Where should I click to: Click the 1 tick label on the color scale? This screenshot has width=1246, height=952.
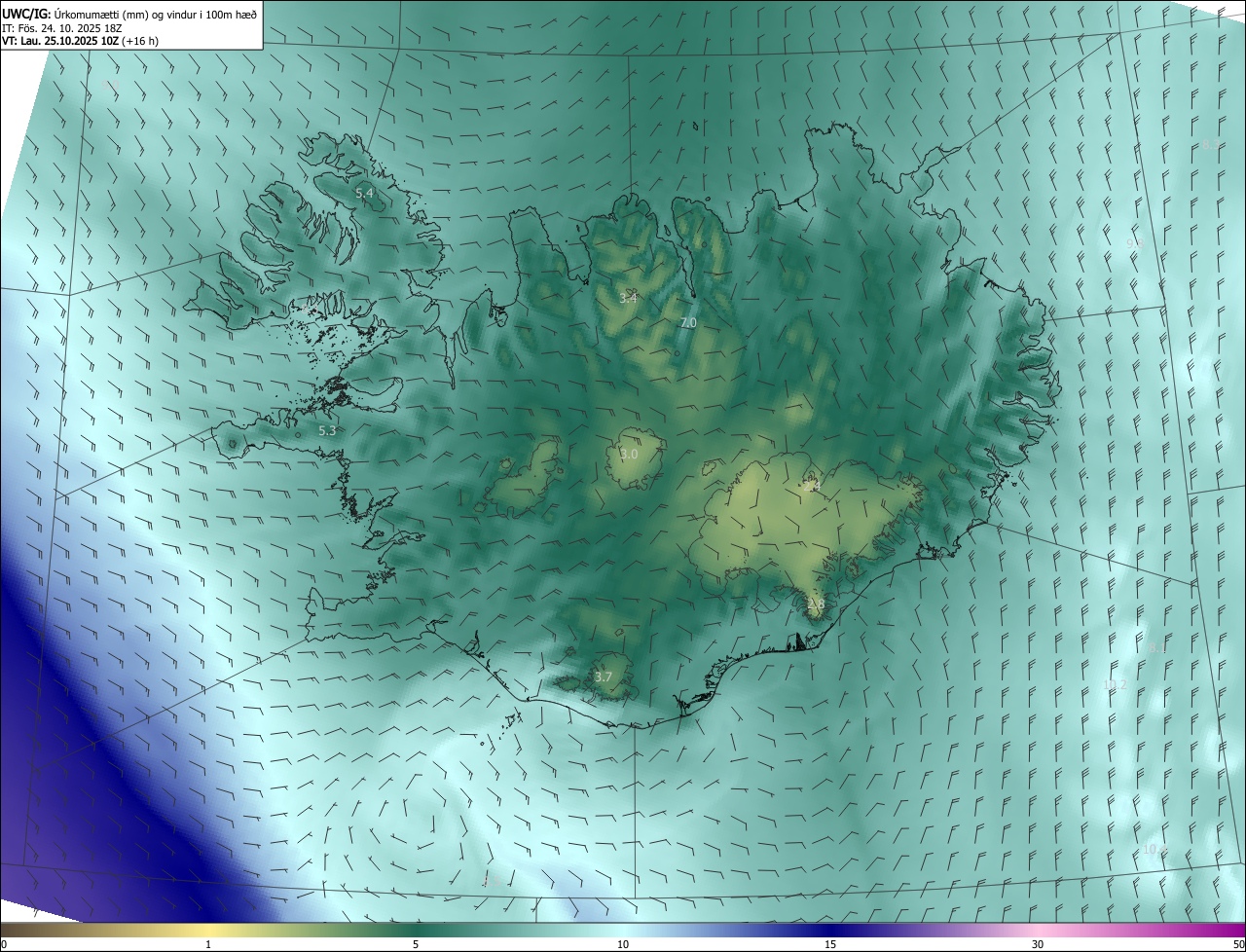tap(208, 945)
